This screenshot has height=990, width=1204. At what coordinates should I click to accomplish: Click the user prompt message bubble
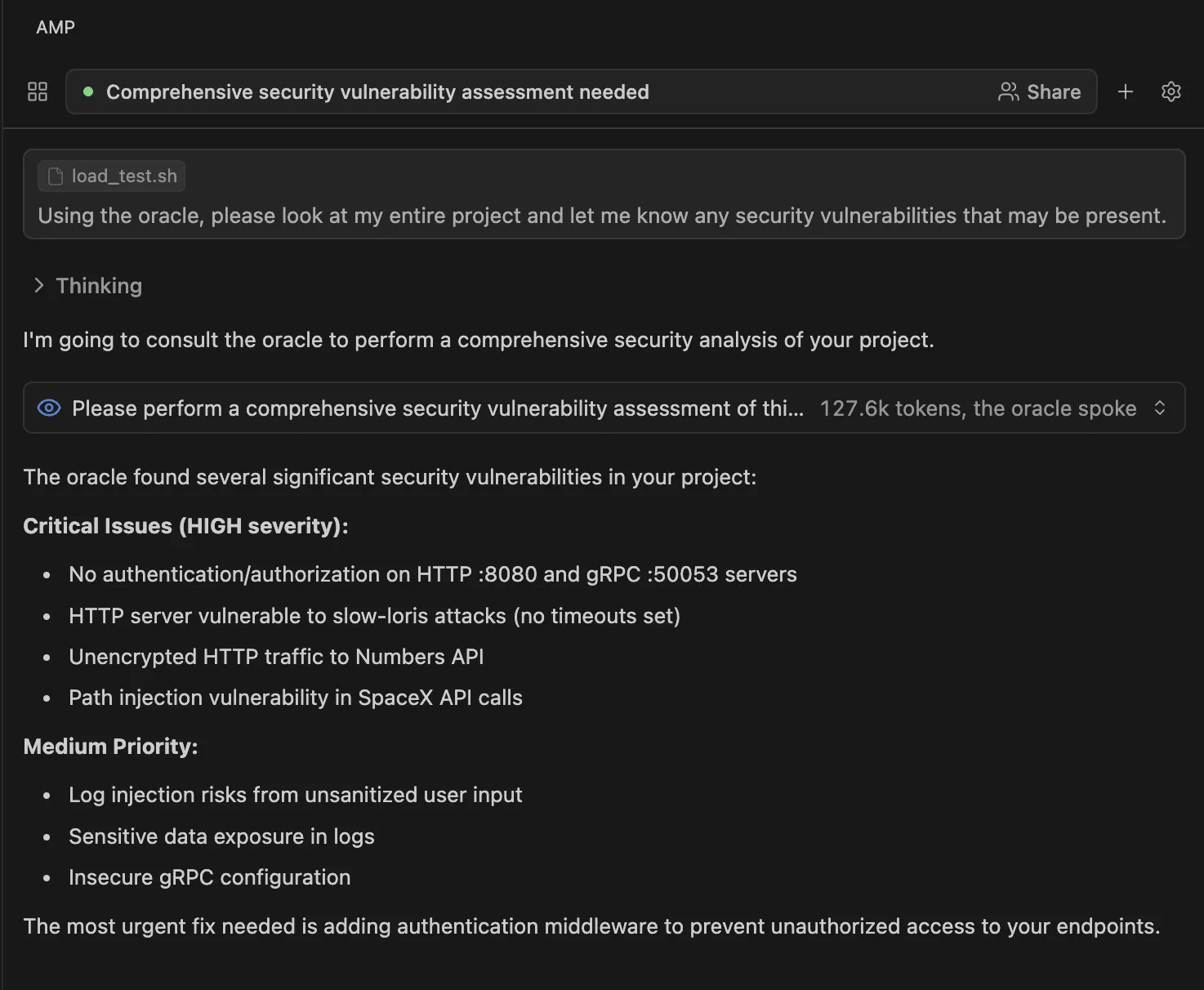[x=601, y=215]
